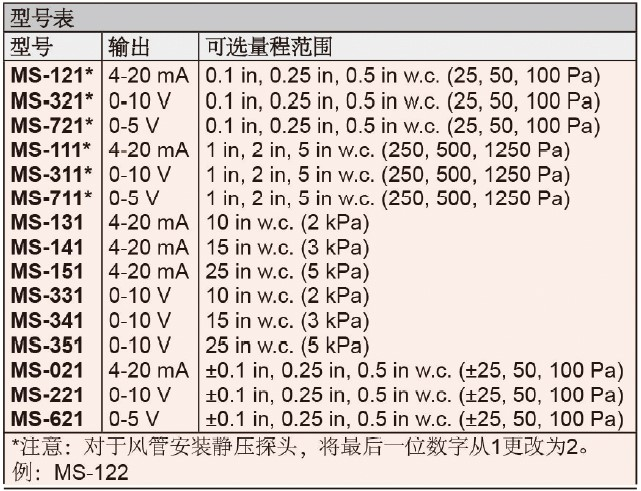
Task: Click 0-10 V output in MS-331 row
Action: (139, 296)
